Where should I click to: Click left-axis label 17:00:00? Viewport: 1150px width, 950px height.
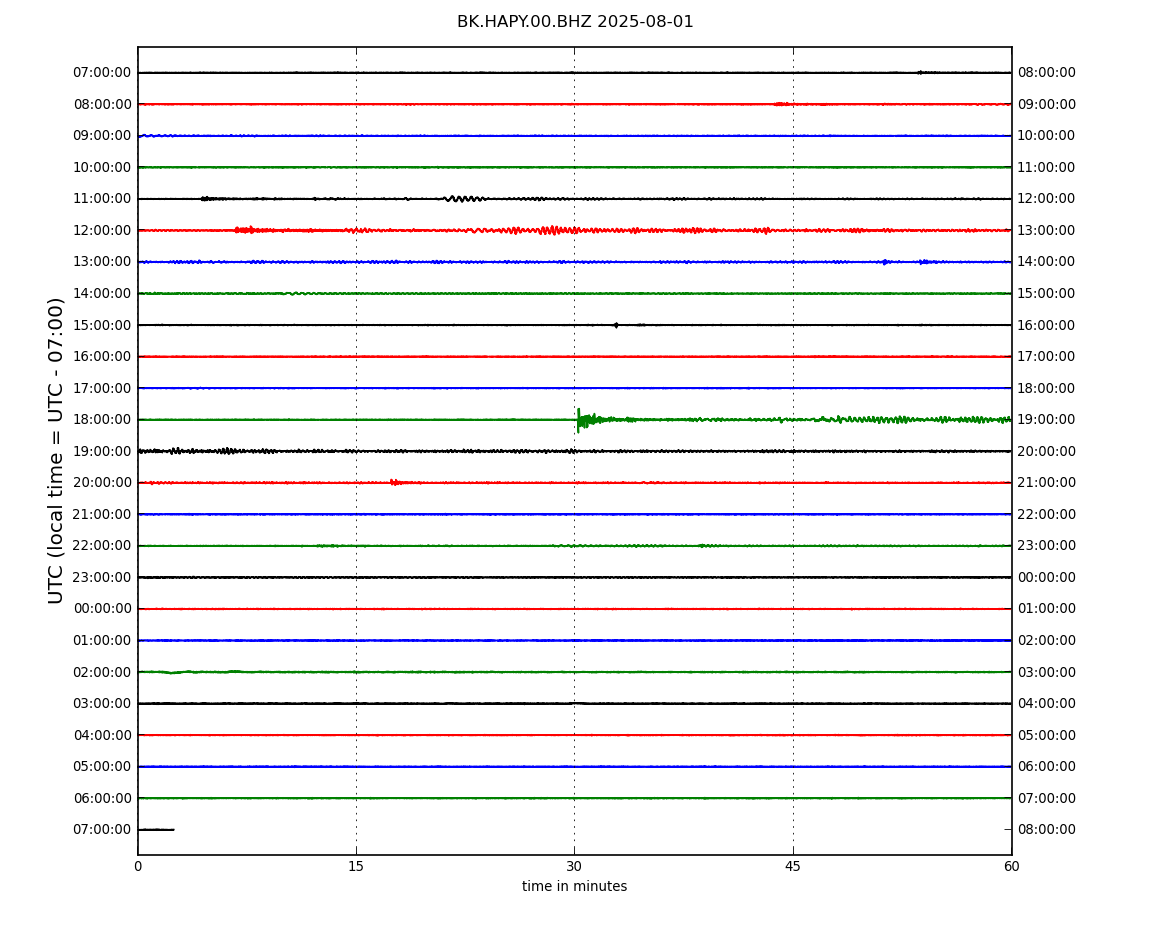click(102, 388)
